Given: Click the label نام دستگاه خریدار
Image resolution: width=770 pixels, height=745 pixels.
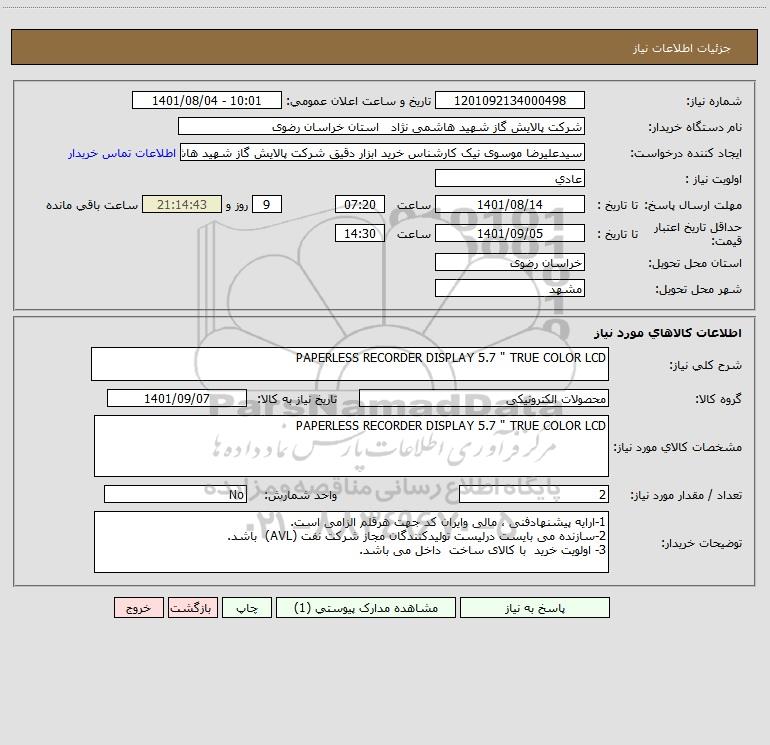Looking at the screenshot, I should pos(695,127).
